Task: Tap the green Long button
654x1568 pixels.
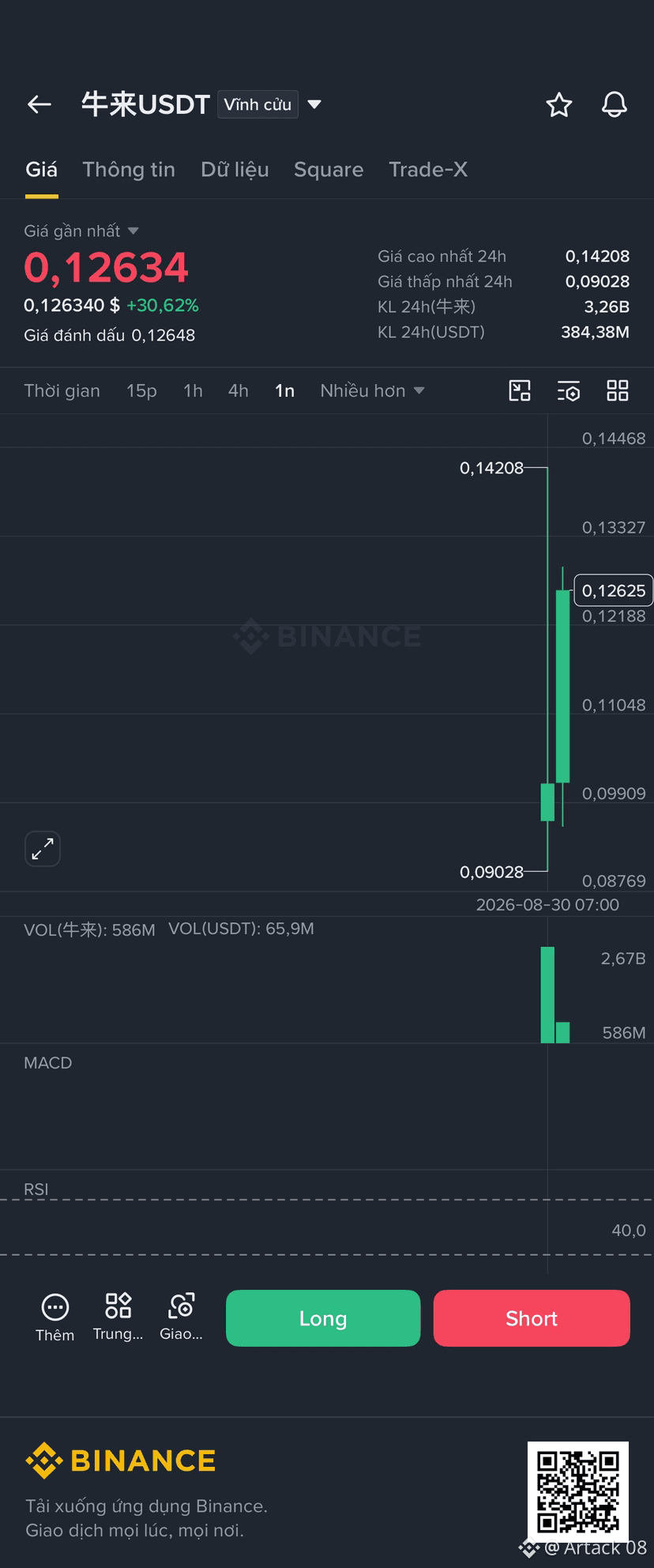Action: 323,1317
